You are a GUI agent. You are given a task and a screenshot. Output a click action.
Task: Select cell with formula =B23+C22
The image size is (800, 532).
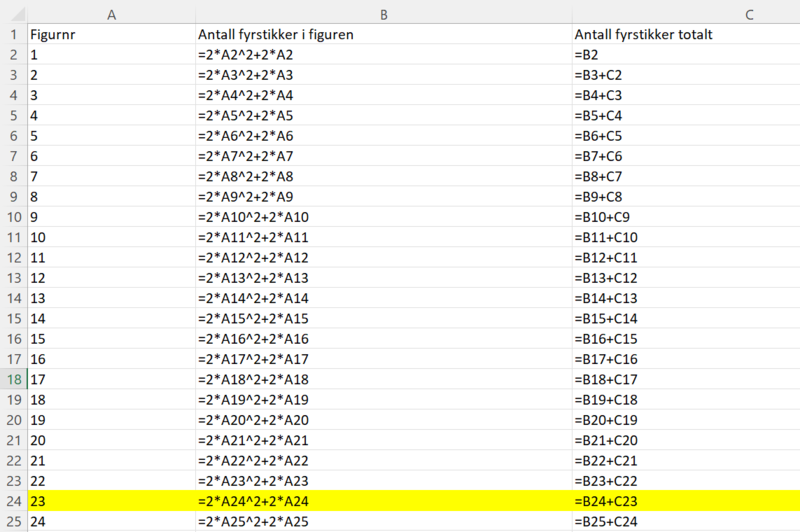[x=686, y=480]
